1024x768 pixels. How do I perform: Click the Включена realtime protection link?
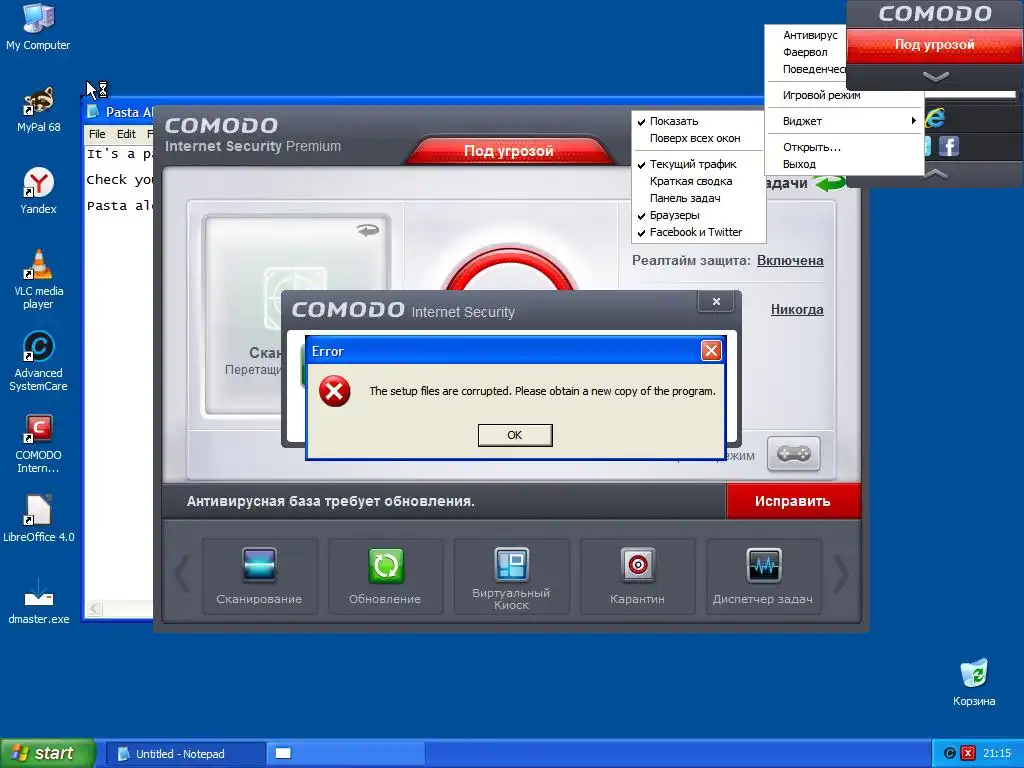pos(790,261)
